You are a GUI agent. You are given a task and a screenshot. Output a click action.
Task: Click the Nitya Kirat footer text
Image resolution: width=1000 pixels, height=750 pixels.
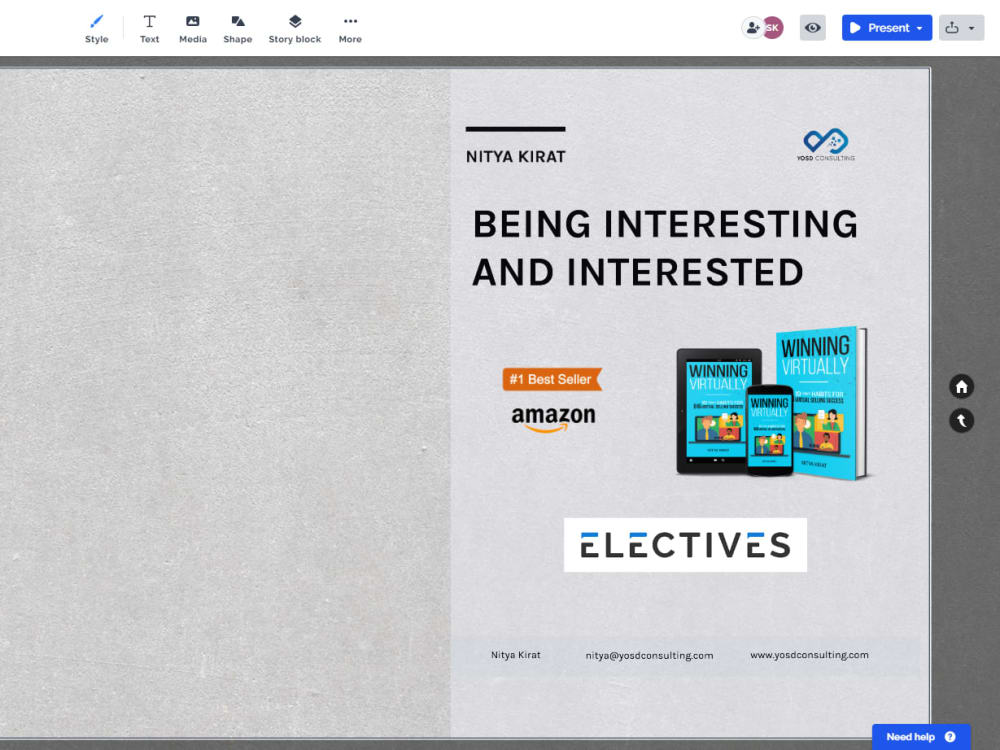515,655
